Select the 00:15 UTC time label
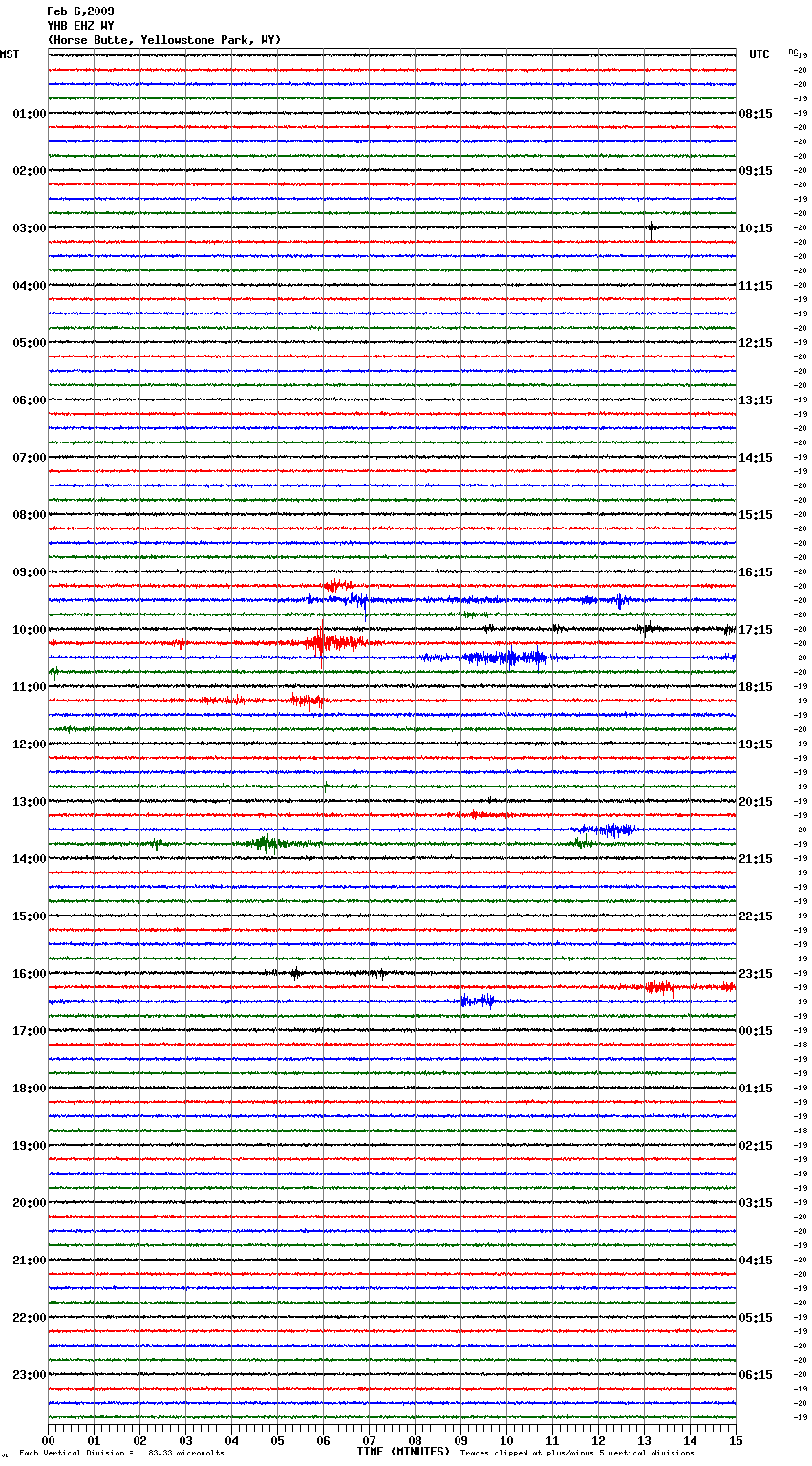812x1466 pixels. [756, 1031]
